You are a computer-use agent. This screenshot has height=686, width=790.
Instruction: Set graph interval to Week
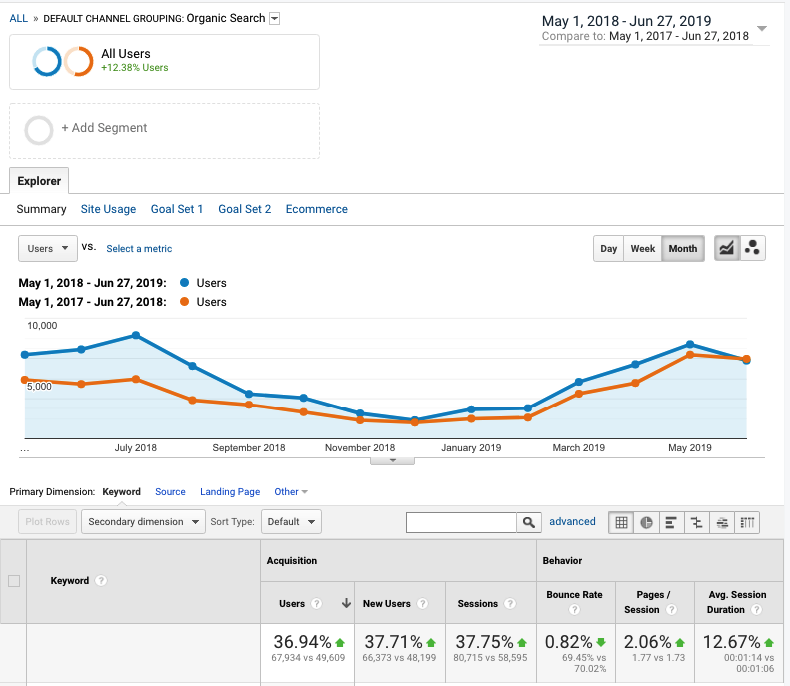(x=643, y=249)
